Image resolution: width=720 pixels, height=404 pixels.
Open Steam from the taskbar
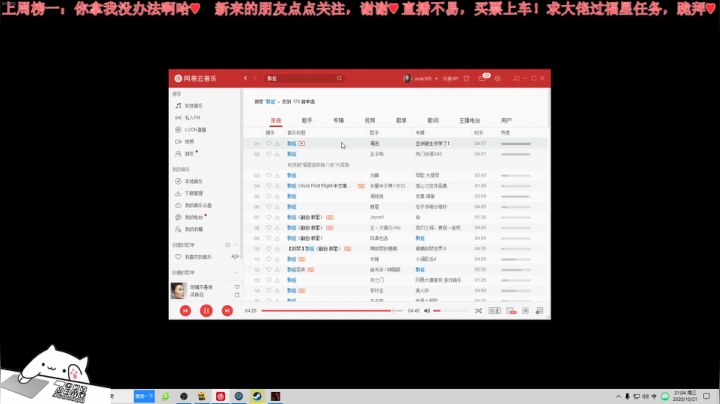tap(257, 396)
